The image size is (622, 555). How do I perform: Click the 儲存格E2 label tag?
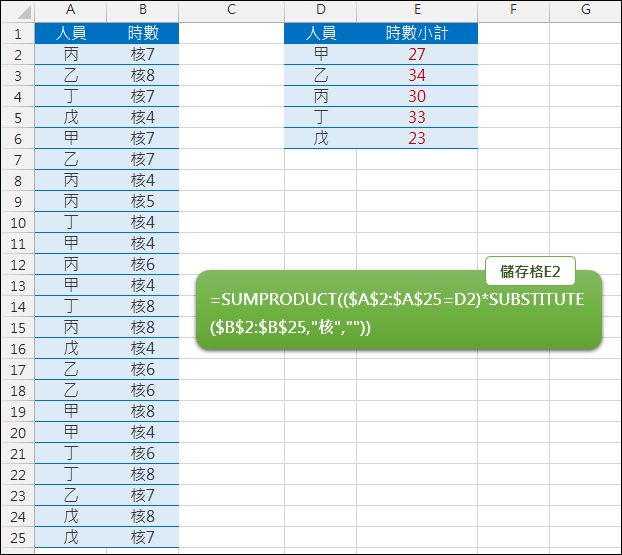(530, 271)
